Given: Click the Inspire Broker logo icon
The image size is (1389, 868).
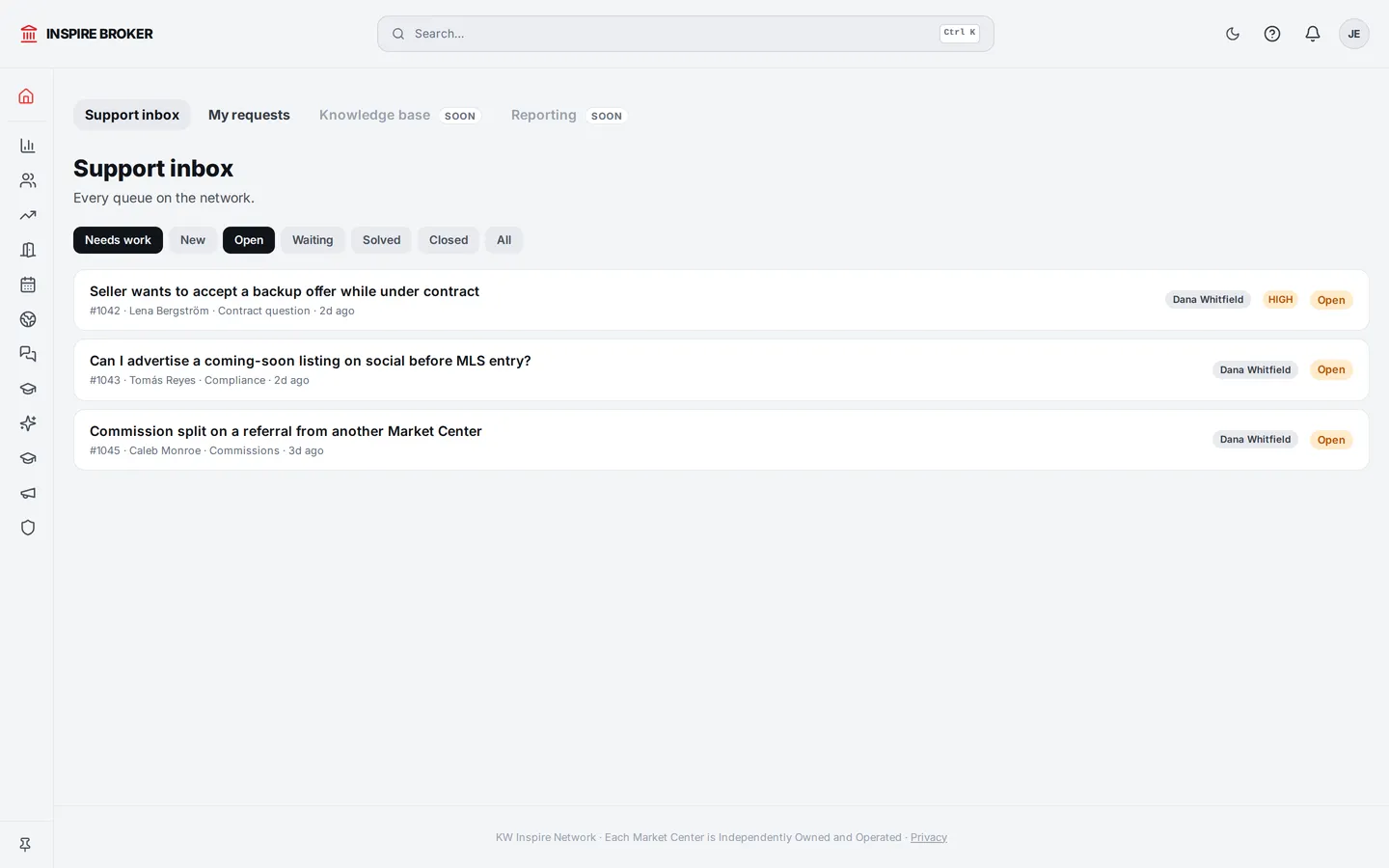Looking at the screenshot, I should coord(29,34).
